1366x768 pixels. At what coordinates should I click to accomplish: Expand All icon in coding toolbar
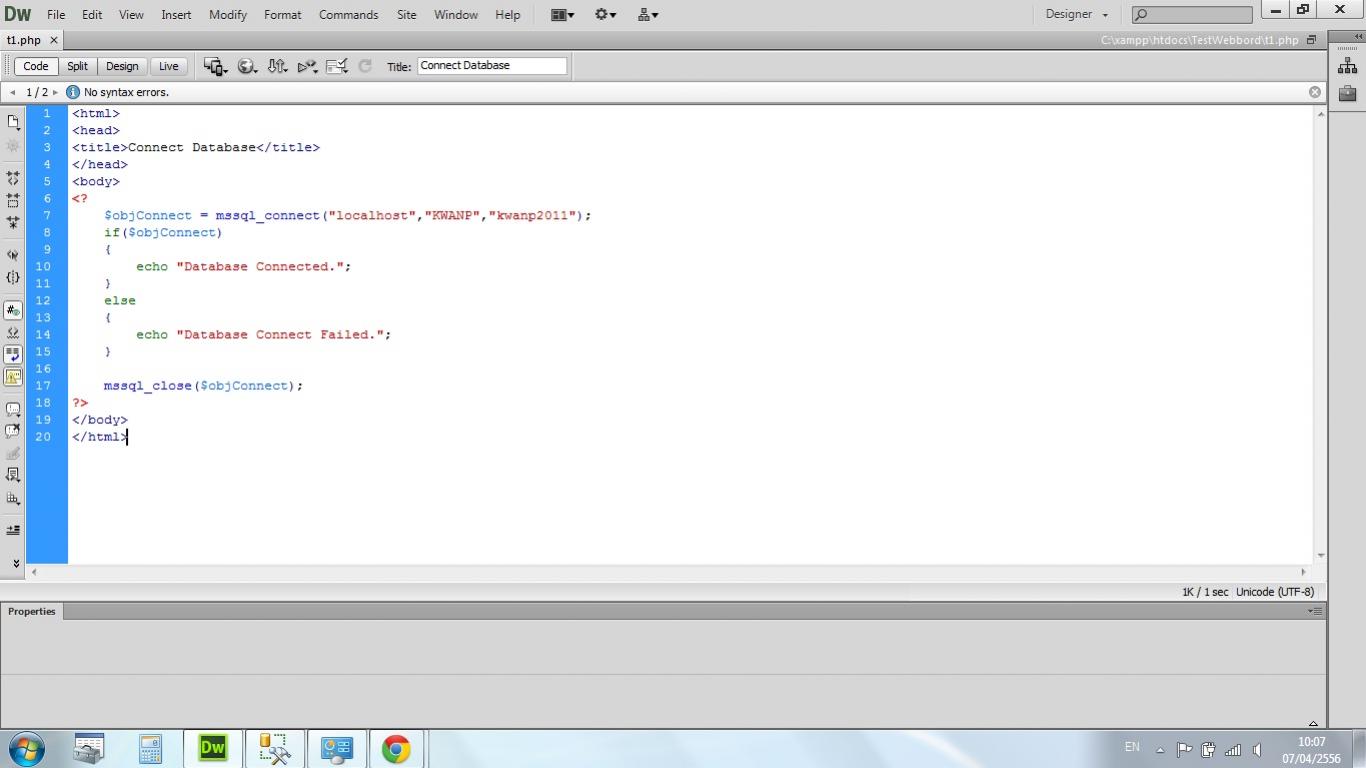pos(13,222)
